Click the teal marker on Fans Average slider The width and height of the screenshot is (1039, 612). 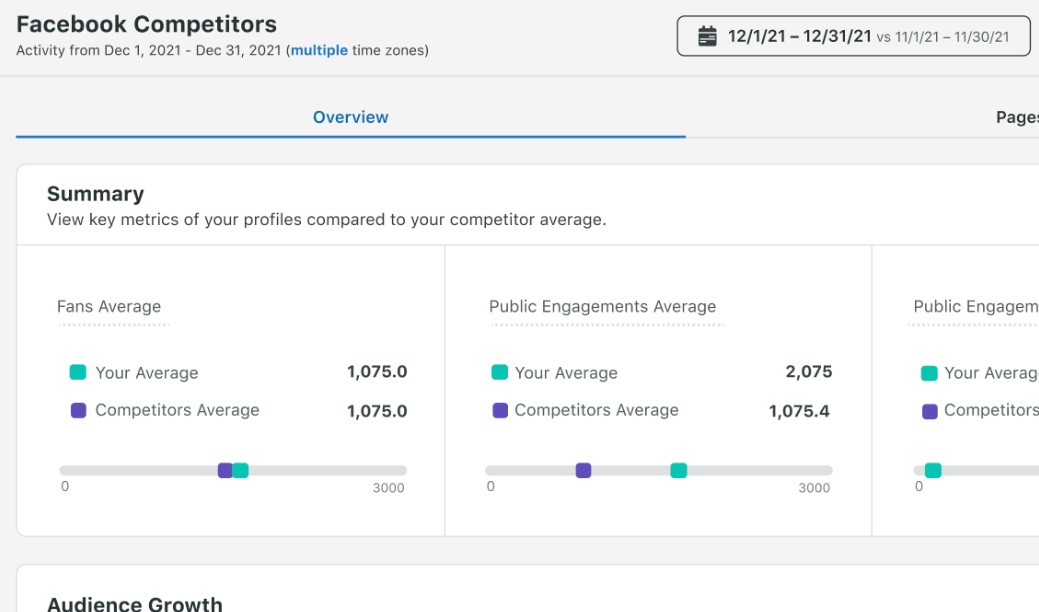(x=241, y=470)
